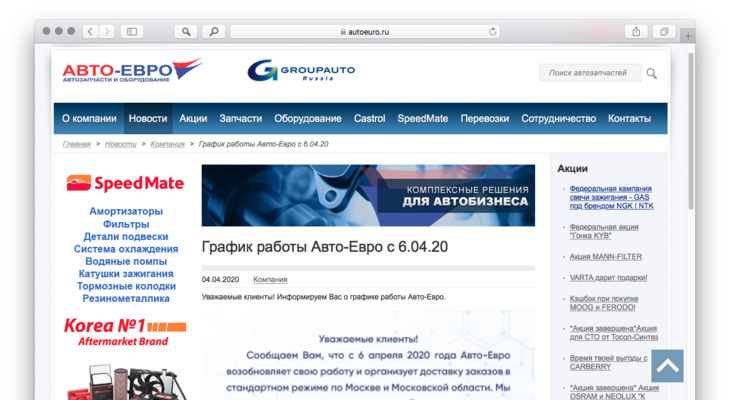The height and width of the screenshot is (400, 730).
Task: Click Амортизаторы in SpeedMate banner
Action: [x=126, y=211]
